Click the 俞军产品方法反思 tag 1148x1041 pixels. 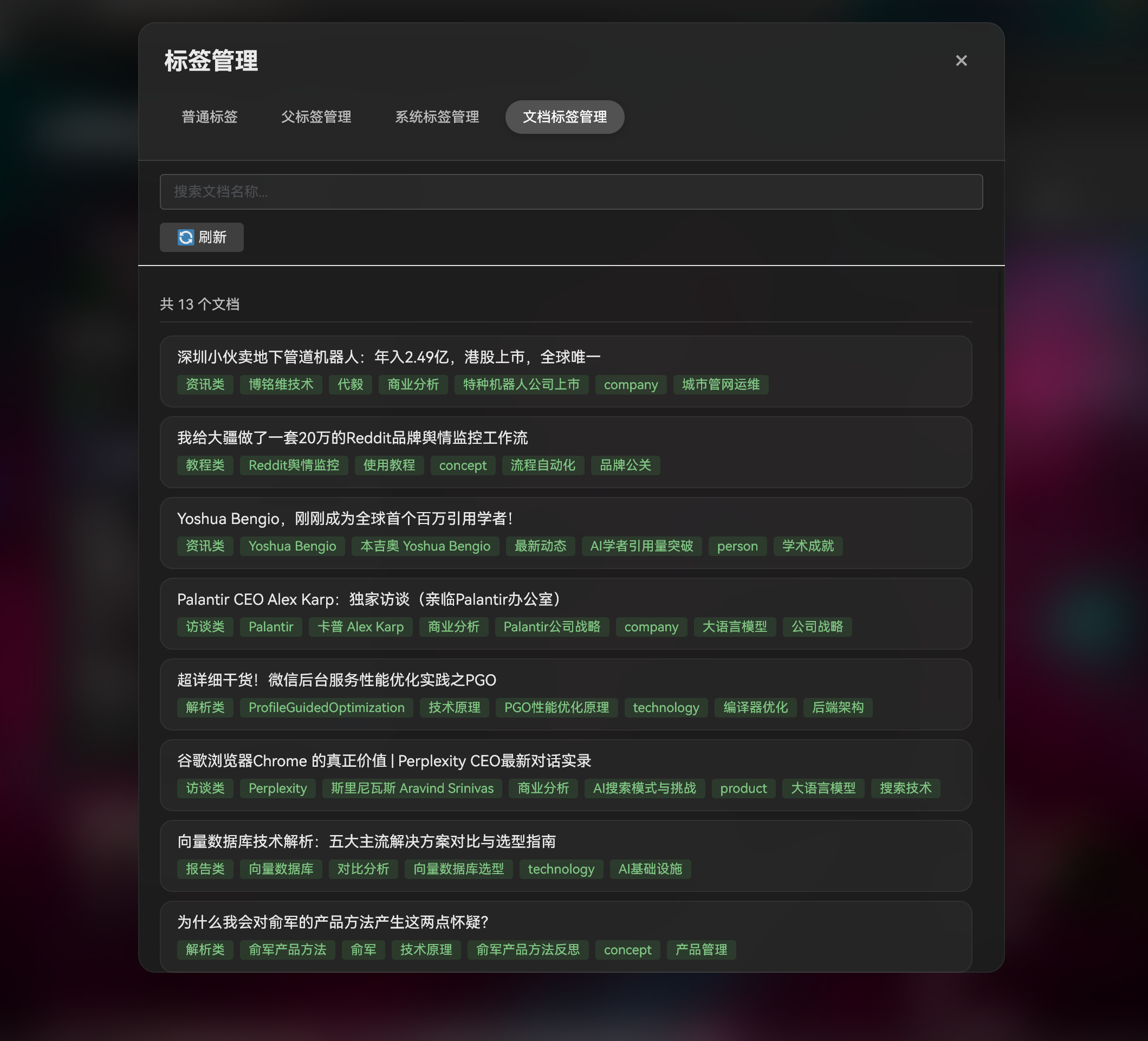pyautogui.click(x=527, y=950)
